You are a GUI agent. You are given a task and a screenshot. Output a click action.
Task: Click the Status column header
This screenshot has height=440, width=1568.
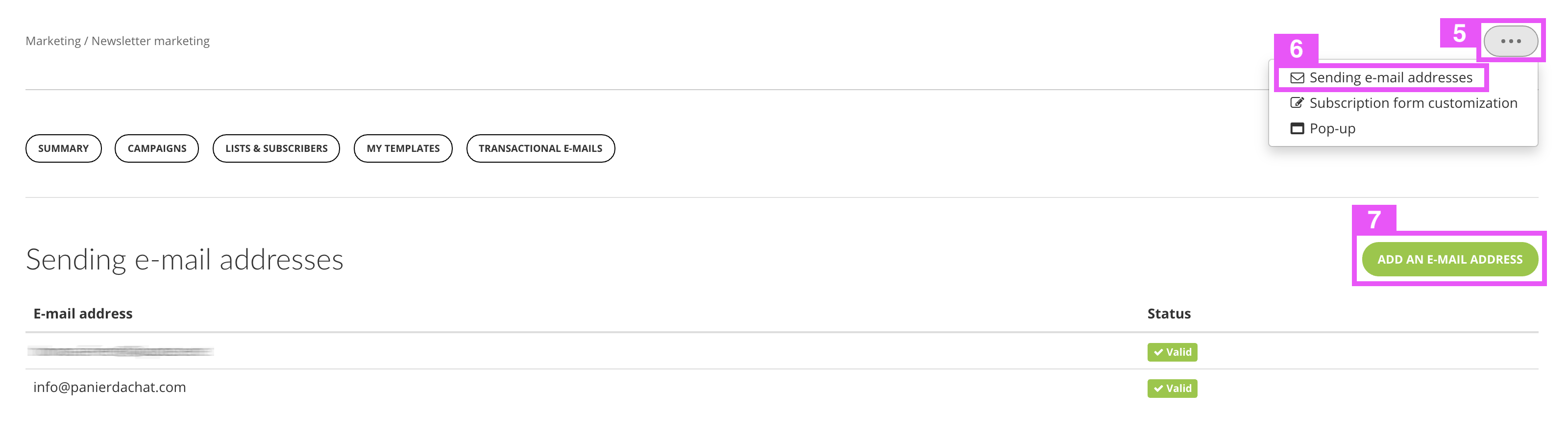coord(1169,314)
